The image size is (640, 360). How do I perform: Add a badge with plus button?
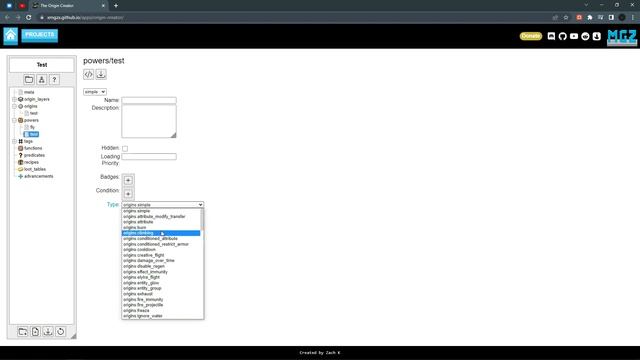click(x=128, y=180)
